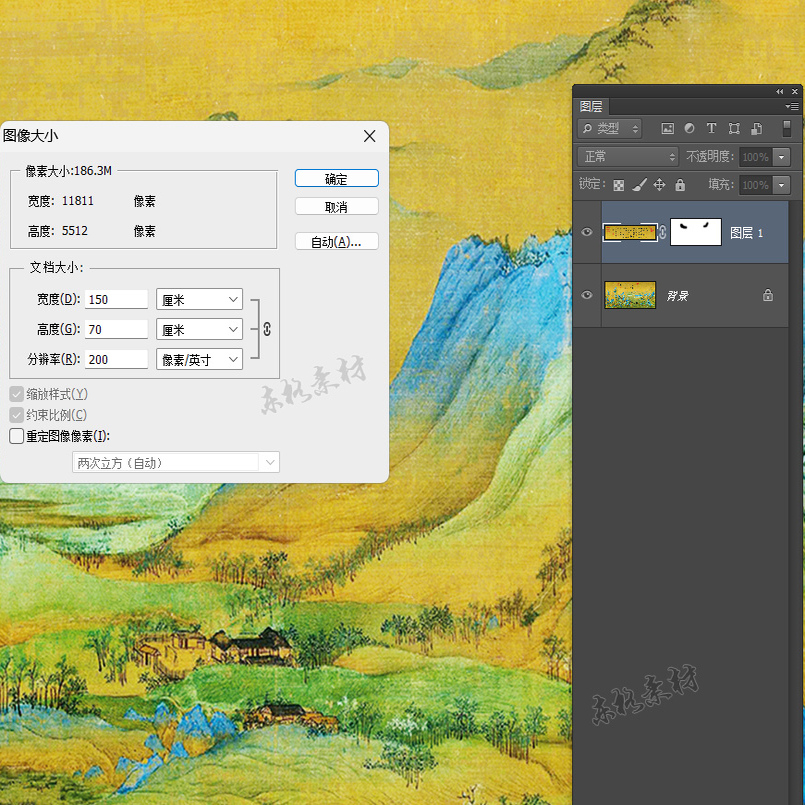This screenshot has height=805, width=805.
Task: Select the 图层 1 layer mask thumbnail
Action: (696, 232)
